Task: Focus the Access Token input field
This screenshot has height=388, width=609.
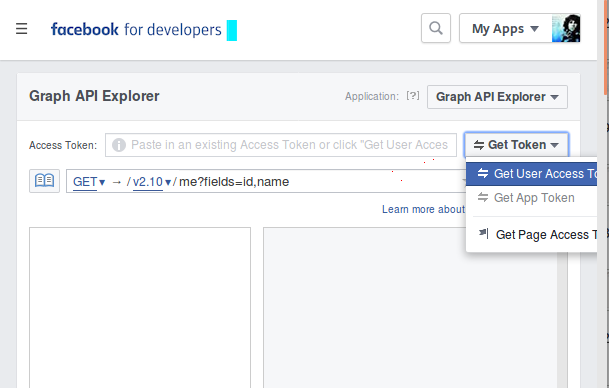Action: point(281,145)
